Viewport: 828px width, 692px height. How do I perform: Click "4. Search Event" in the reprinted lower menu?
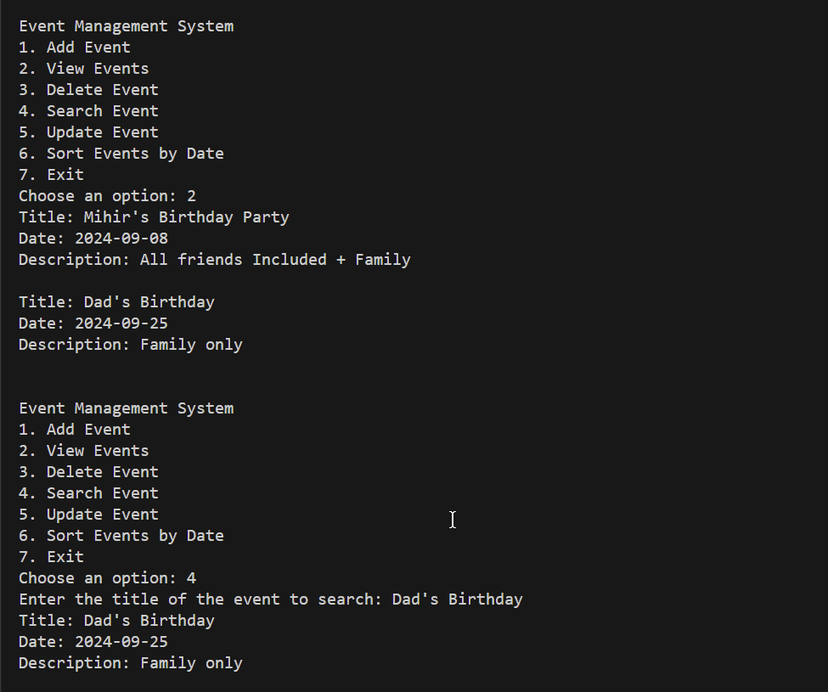coord(88,493)
